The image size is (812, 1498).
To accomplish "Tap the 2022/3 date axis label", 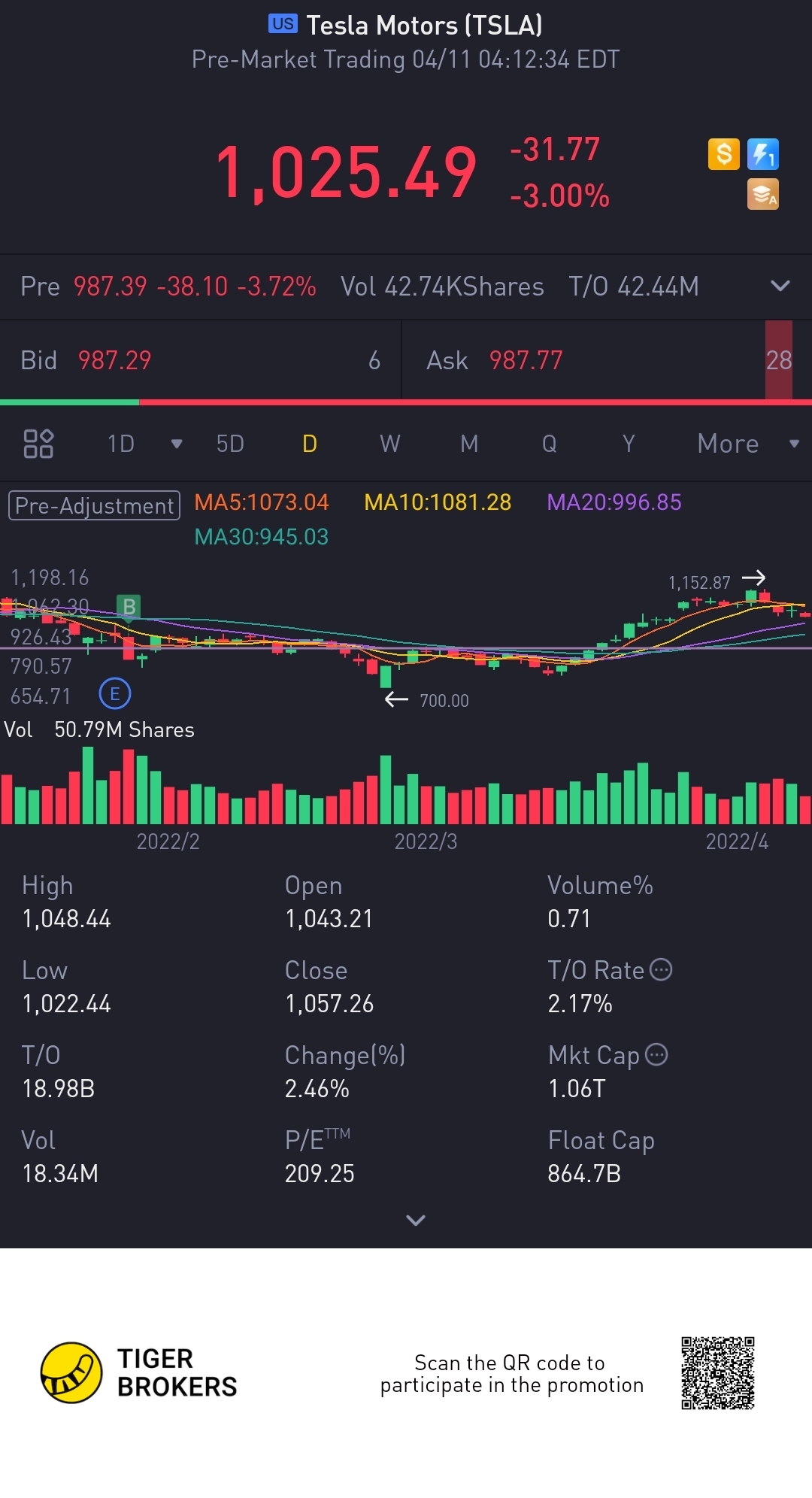I will point(426,841).
